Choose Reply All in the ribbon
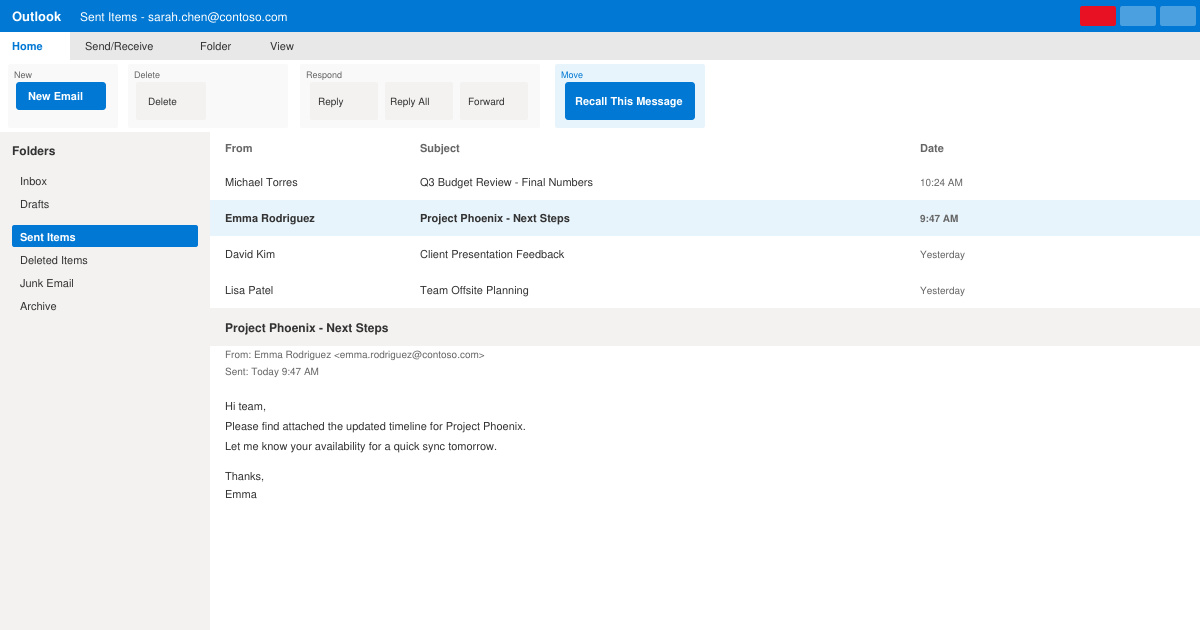This screenshot has height=630, width=1200. pyautogui.click(x=419, y=101)
